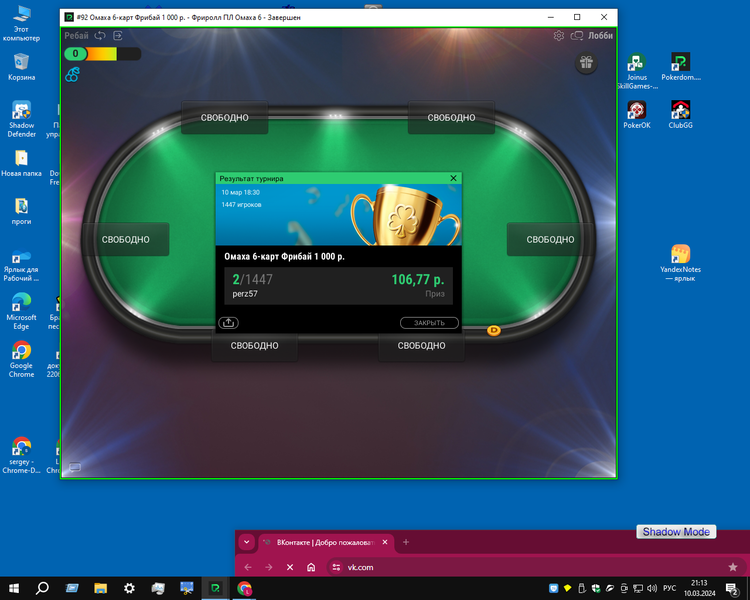This screenshot has width=750, height=600.
Task: Open the PokerOK desktop shortcut
Action: 636,114
